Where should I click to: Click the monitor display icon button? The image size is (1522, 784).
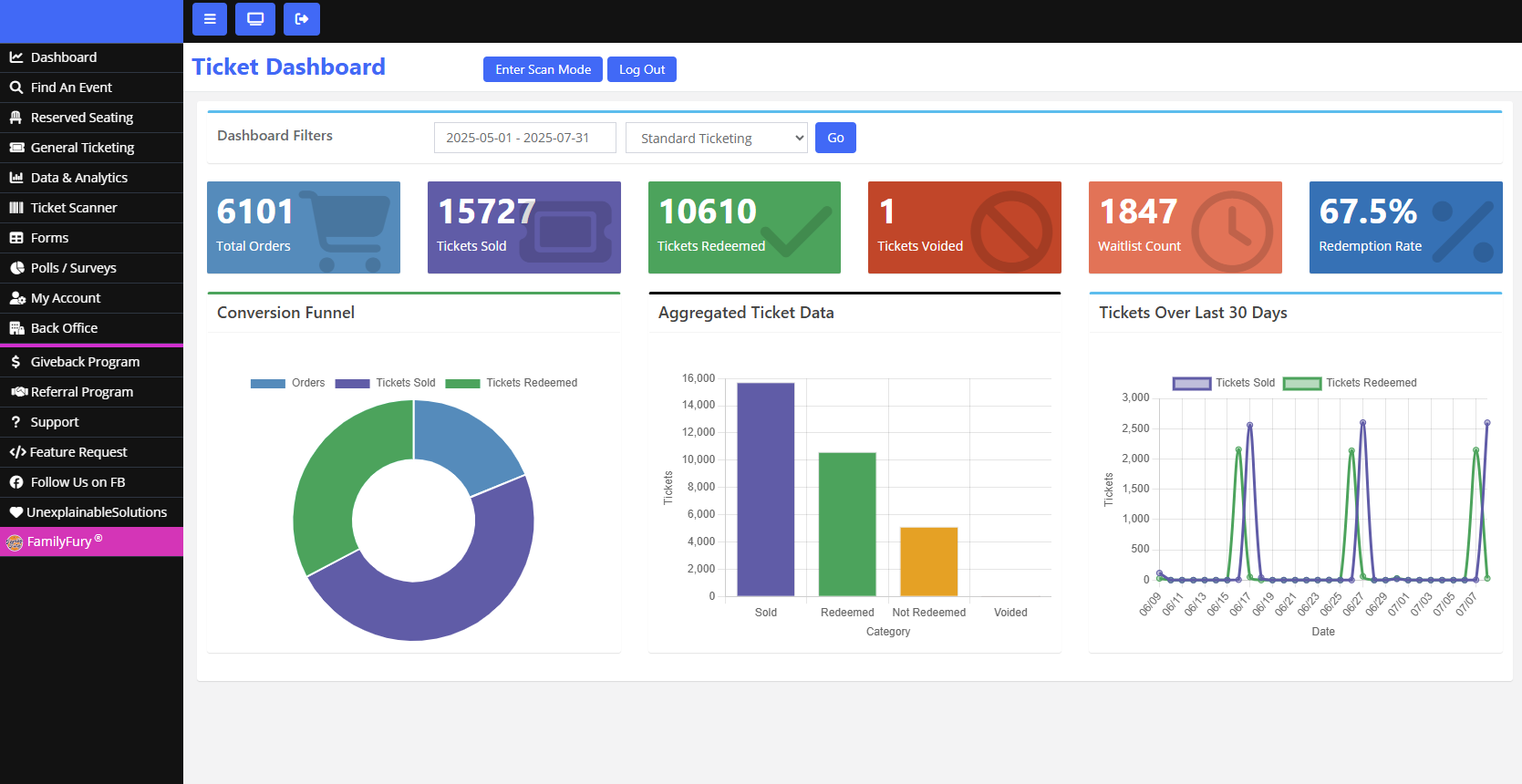click(x=255, y=19)
